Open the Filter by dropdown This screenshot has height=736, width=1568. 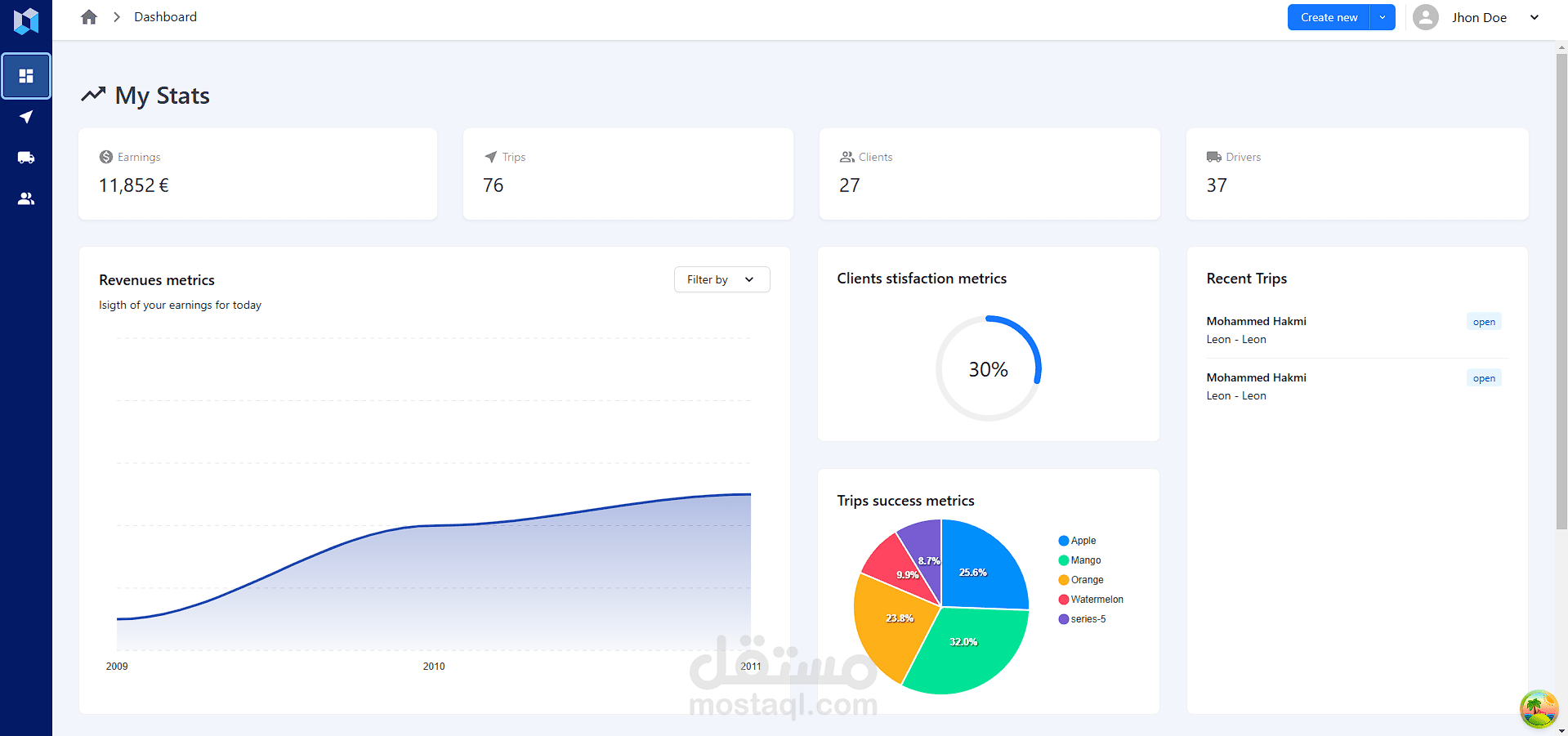721,279
